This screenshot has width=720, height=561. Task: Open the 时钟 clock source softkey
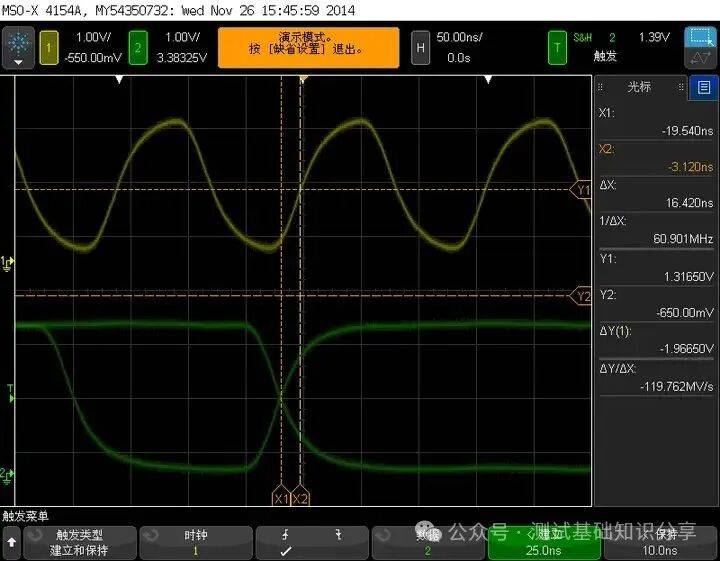pyautogui.click(x=195, y=543)
